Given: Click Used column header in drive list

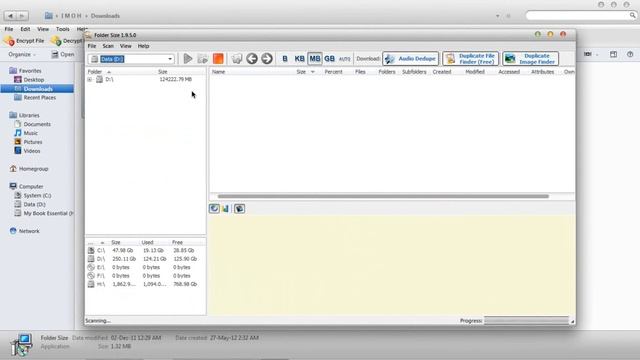Looking at the screenshot, I should pyautogui.click(x=147, y=242).
